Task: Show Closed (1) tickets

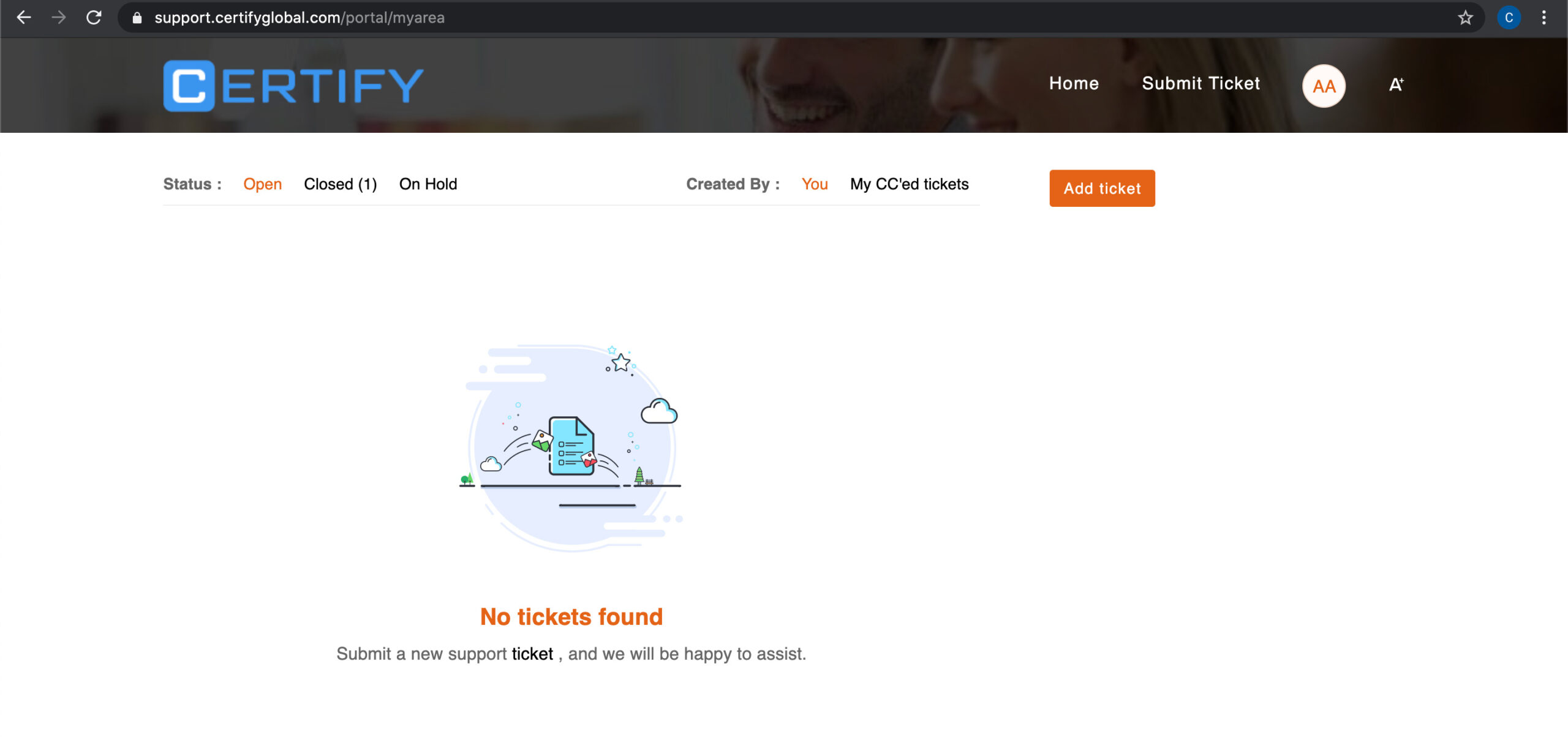Action: point(341,184)
